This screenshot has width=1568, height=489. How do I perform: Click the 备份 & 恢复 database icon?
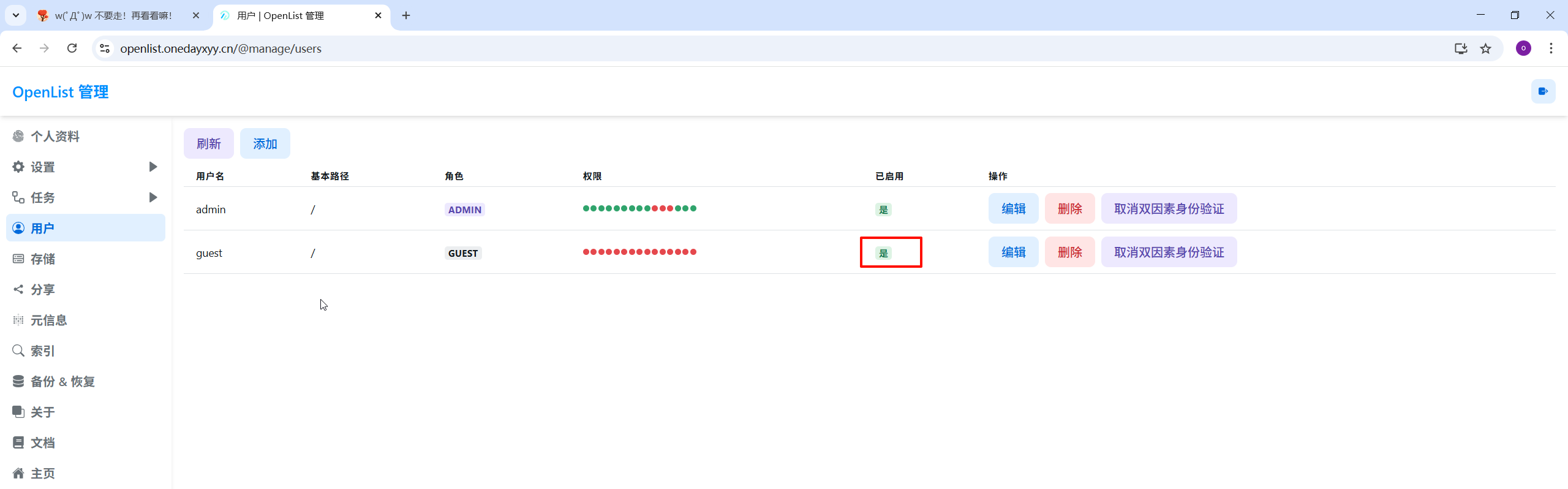click(18, 382)
